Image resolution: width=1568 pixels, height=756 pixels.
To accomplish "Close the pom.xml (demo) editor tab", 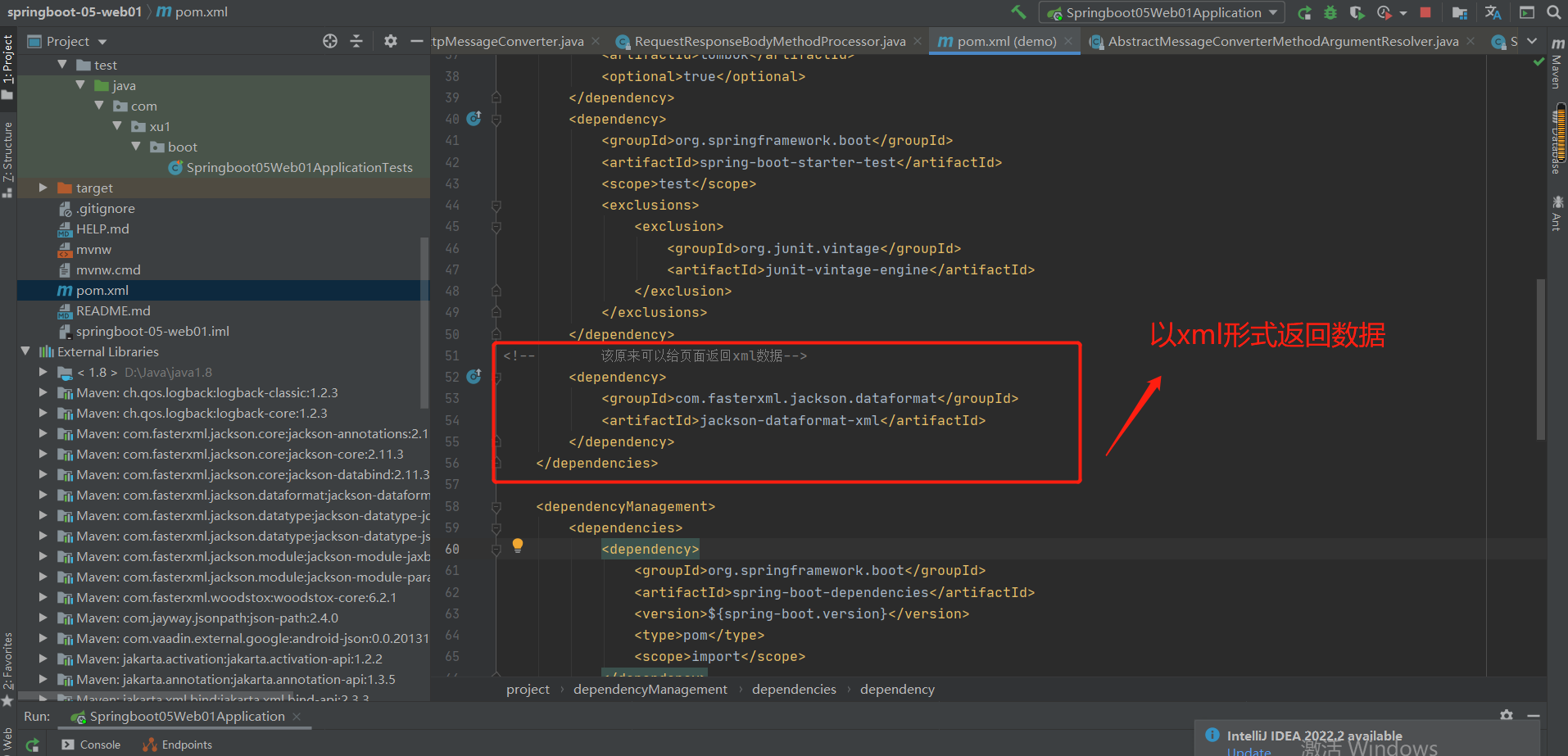I will pos(1068,41).
